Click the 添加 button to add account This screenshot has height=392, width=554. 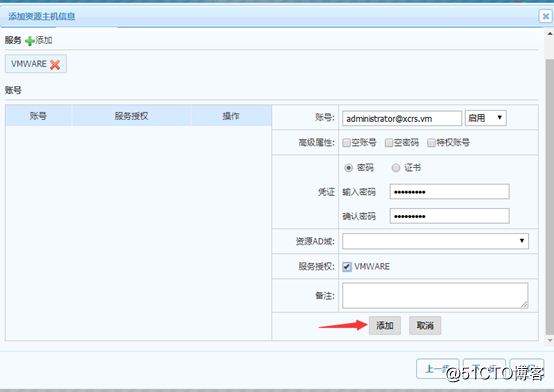coord(385,325)
